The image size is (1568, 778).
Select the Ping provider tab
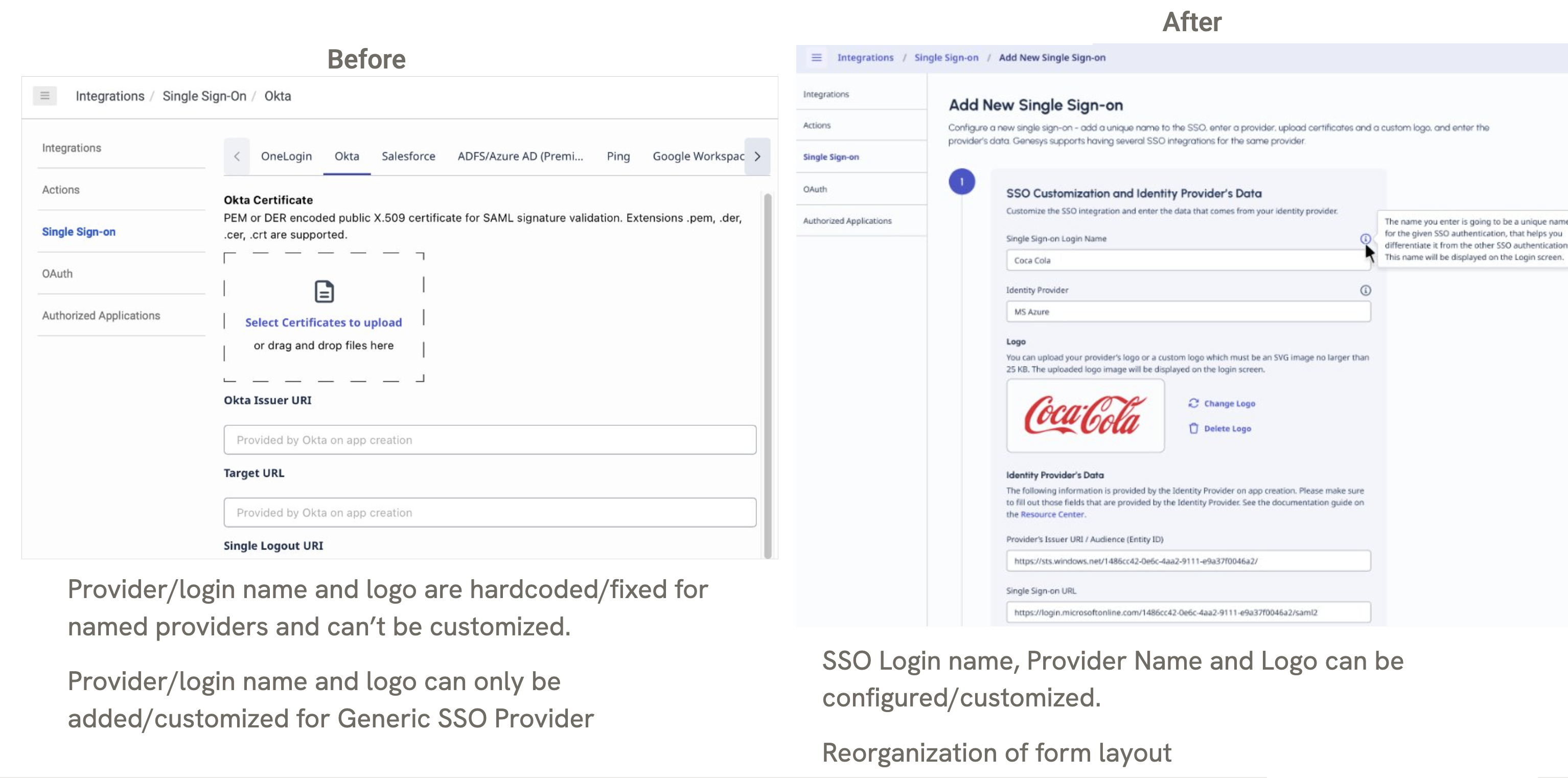pyautogui.click(x=618, y=156)
